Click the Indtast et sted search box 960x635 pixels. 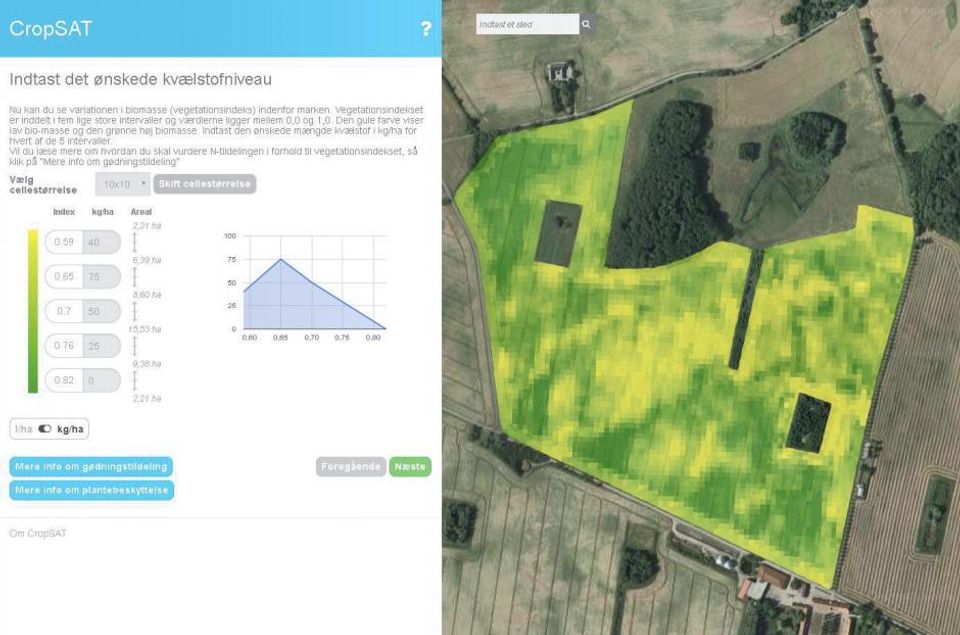(525, 22)
